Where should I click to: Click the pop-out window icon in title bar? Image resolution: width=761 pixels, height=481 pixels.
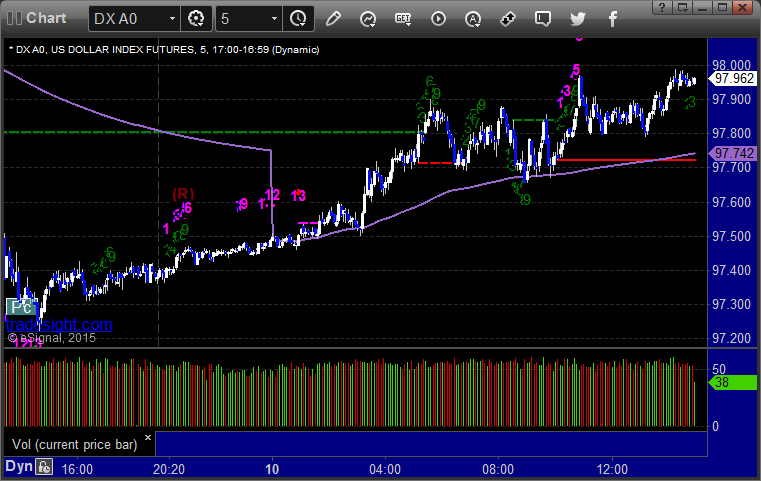(682, 7)
